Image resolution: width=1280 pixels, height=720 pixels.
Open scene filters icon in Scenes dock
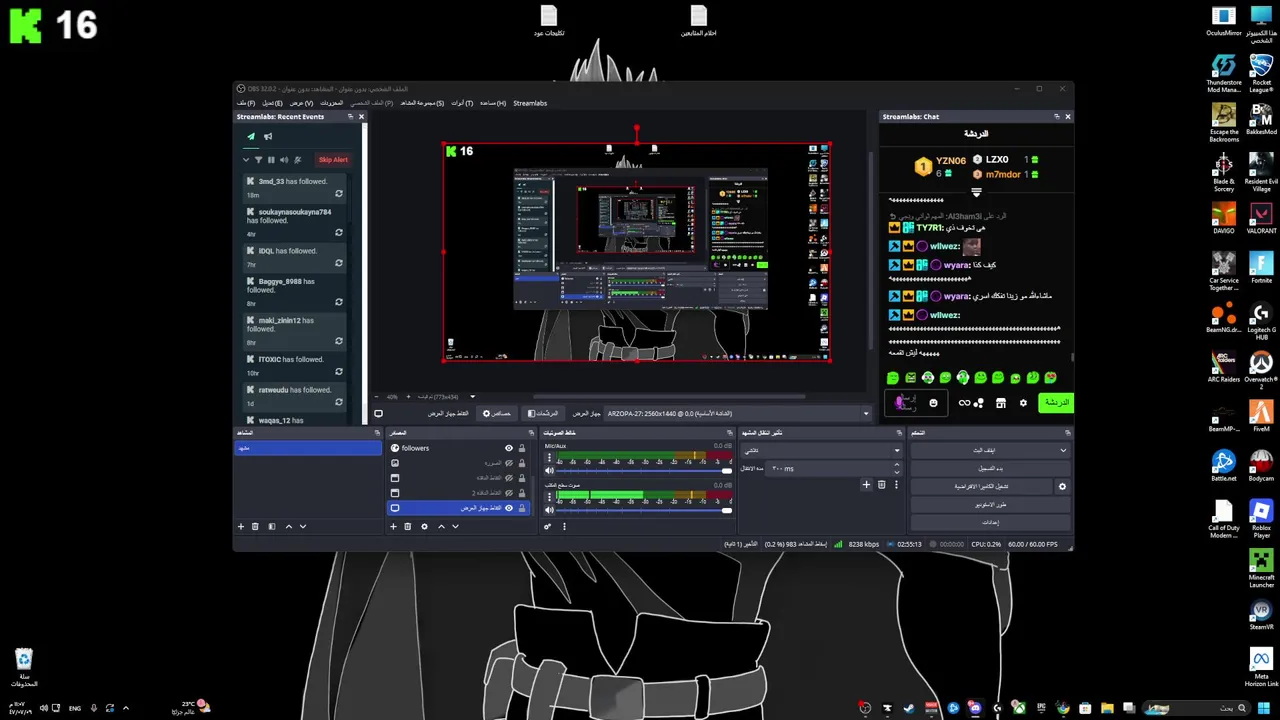point(271,527)
